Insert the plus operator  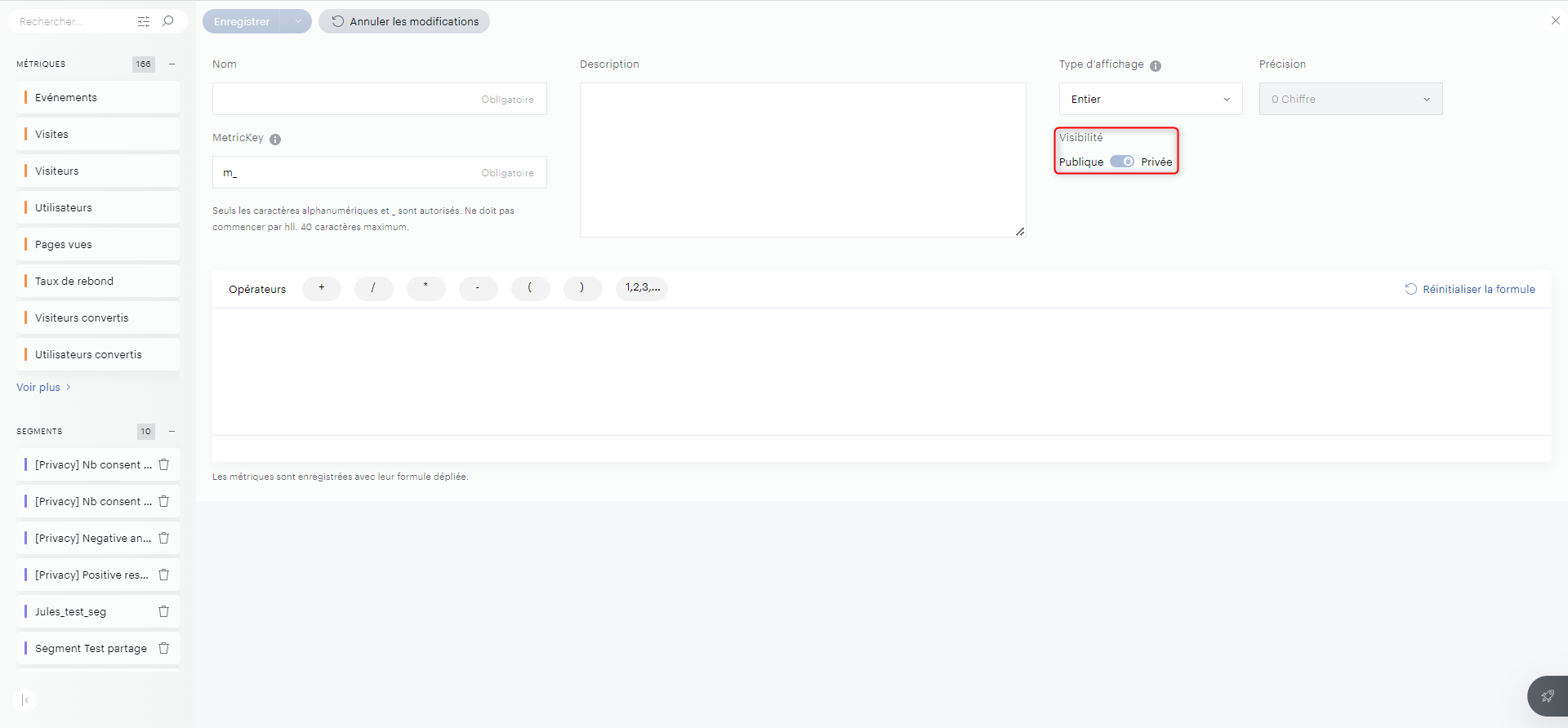coord(322,288)
